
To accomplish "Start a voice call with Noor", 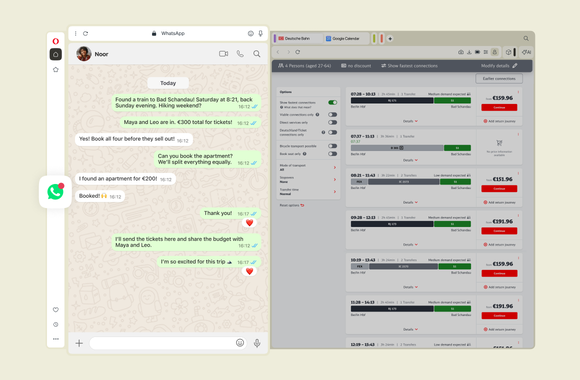I will 240,54.
